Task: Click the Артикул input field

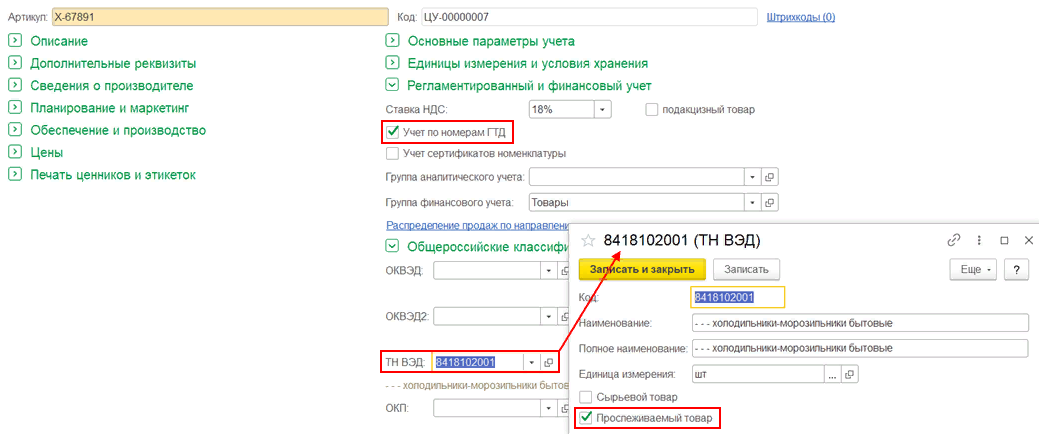Action: pyautogui.click(x=219, y=17)
